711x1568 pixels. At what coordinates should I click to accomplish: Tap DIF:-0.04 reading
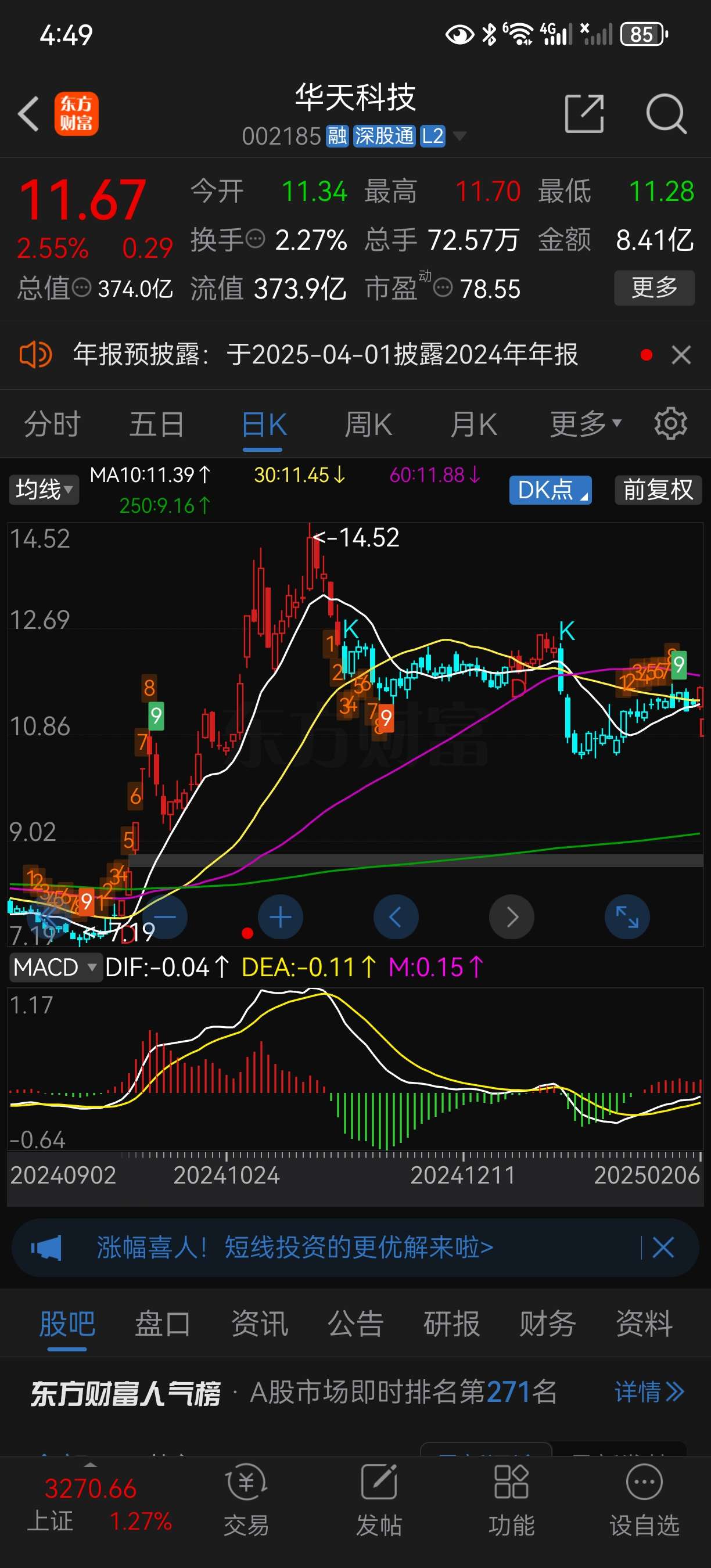[x=167, y=967]
